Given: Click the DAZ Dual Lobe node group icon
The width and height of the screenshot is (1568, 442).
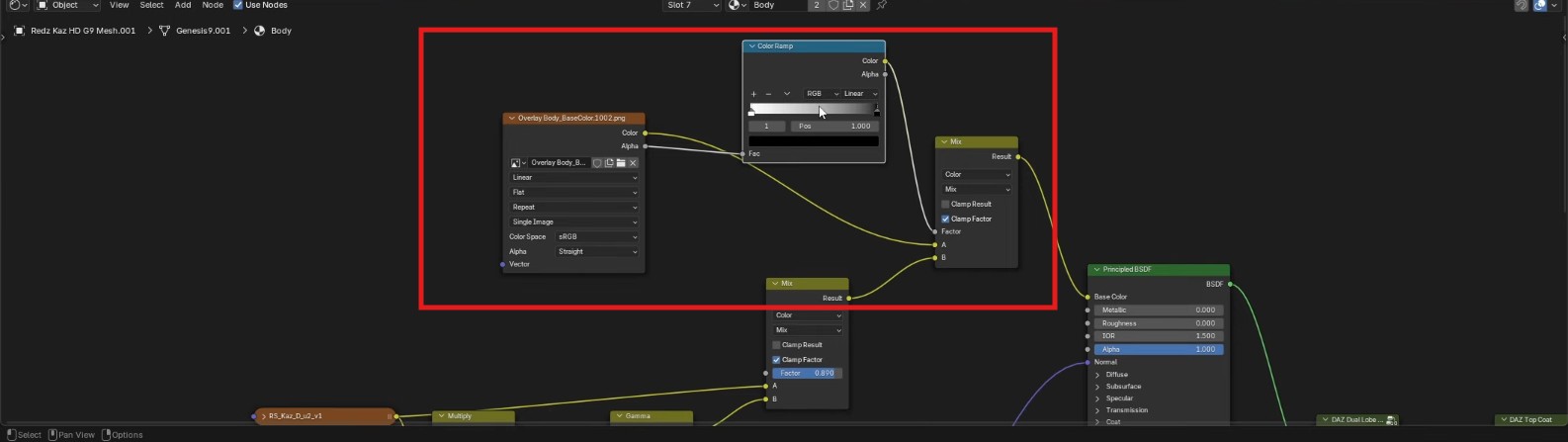Looking at the screenshot, I should 1391,420.
